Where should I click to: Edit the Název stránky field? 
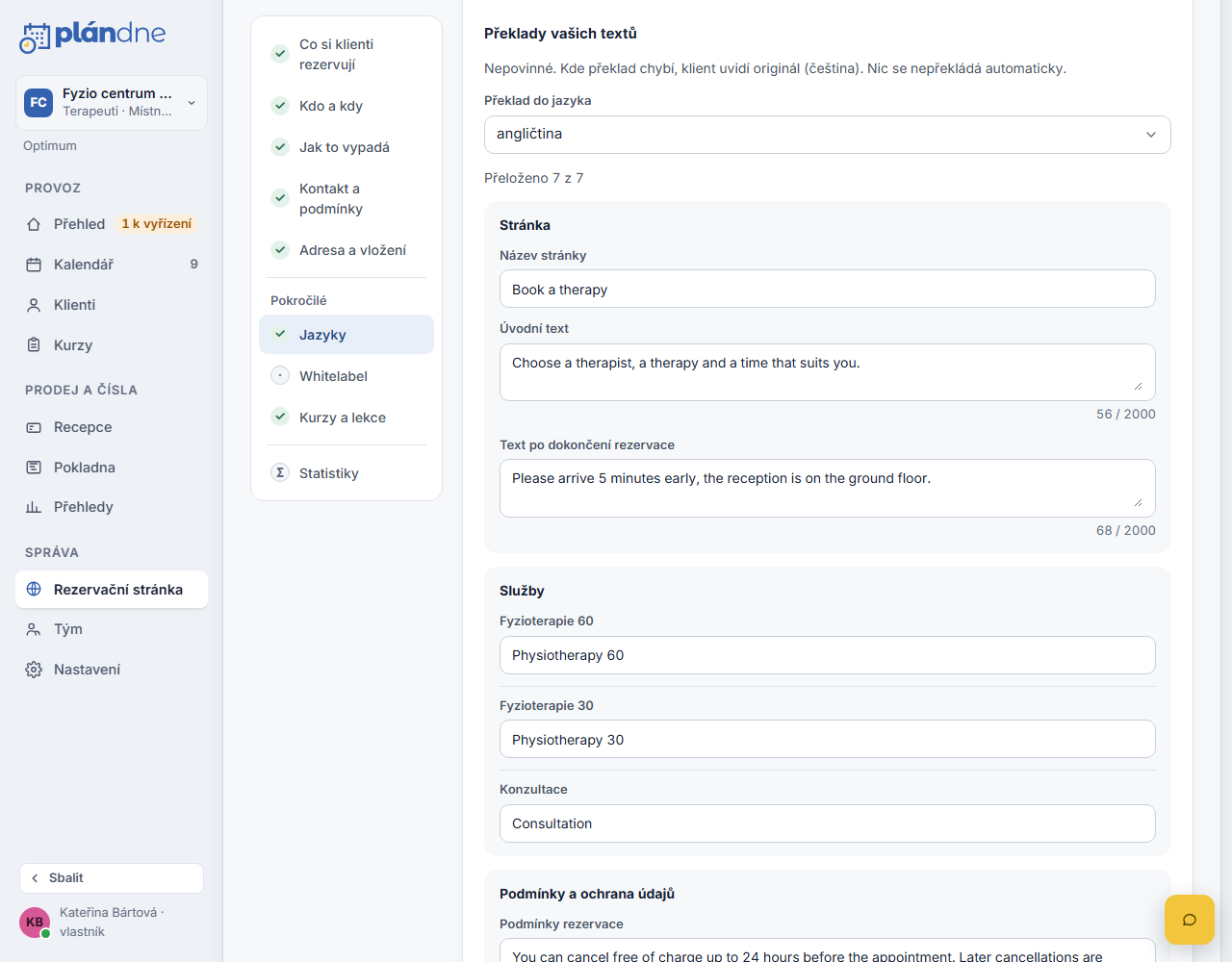tap(828, 289)
